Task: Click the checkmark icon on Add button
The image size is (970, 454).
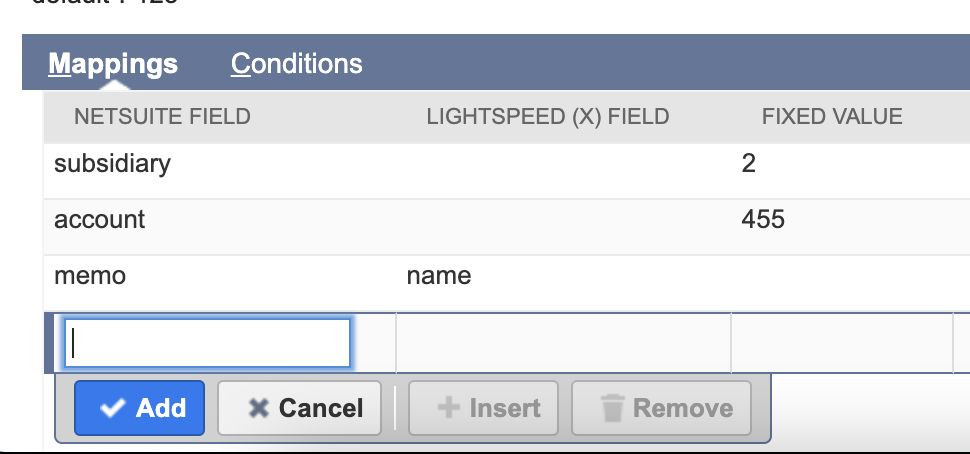Action: [112, 408]
